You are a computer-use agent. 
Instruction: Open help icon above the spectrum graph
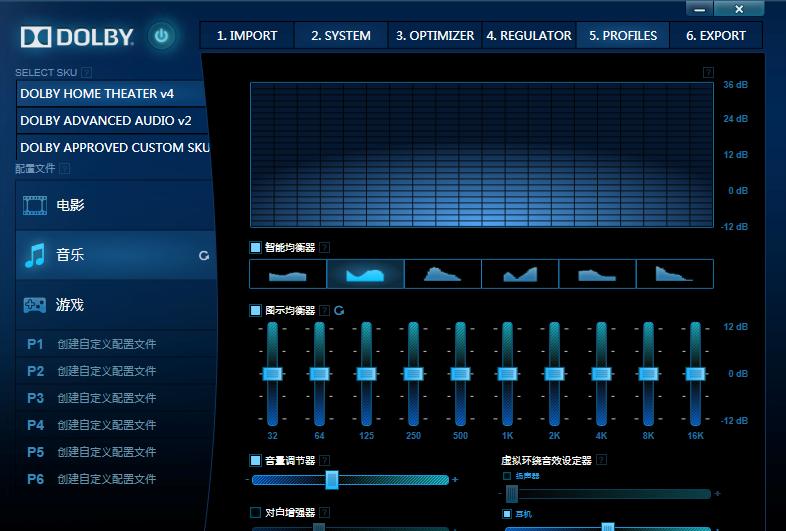(x=708, y=72)
